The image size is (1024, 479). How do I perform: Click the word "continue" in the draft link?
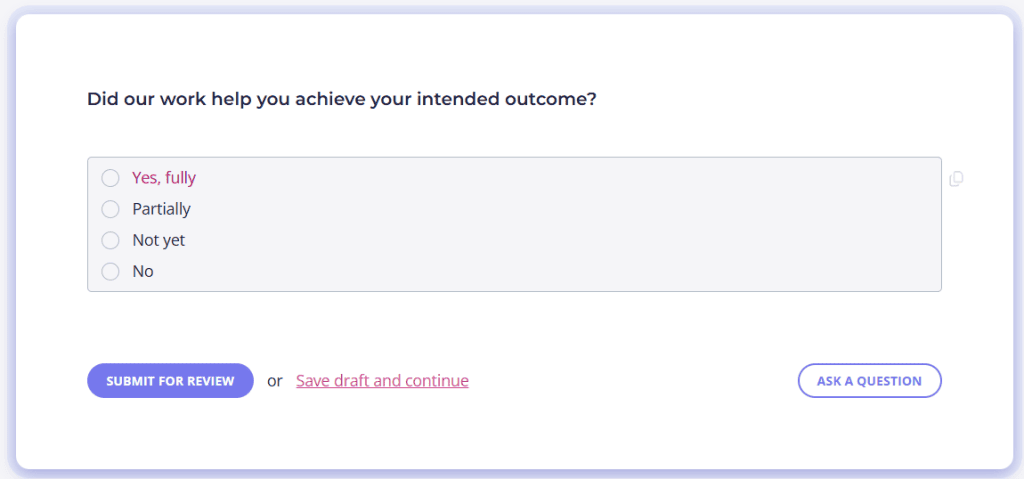coord(436,381)
